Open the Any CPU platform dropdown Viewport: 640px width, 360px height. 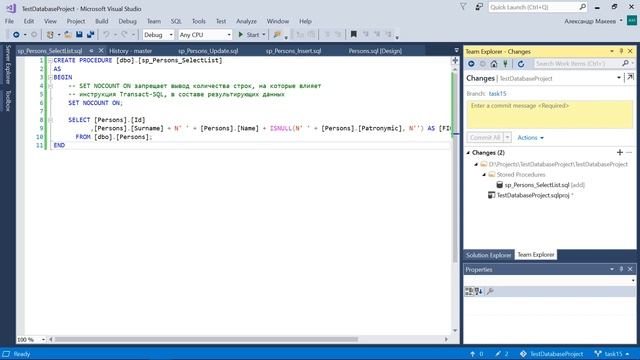click(229, 35)
